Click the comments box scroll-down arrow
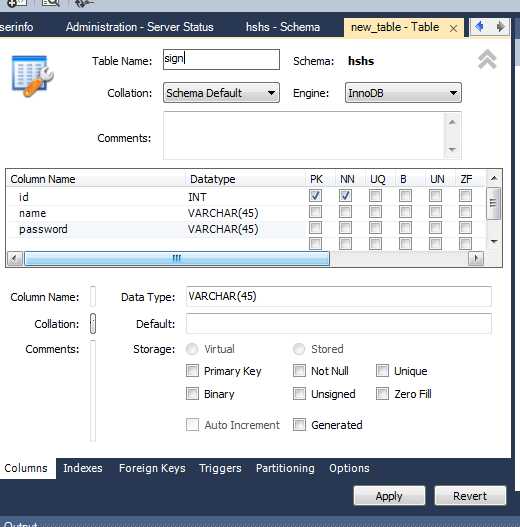This screenshot has width=520, height=527. tap(452, 149)
